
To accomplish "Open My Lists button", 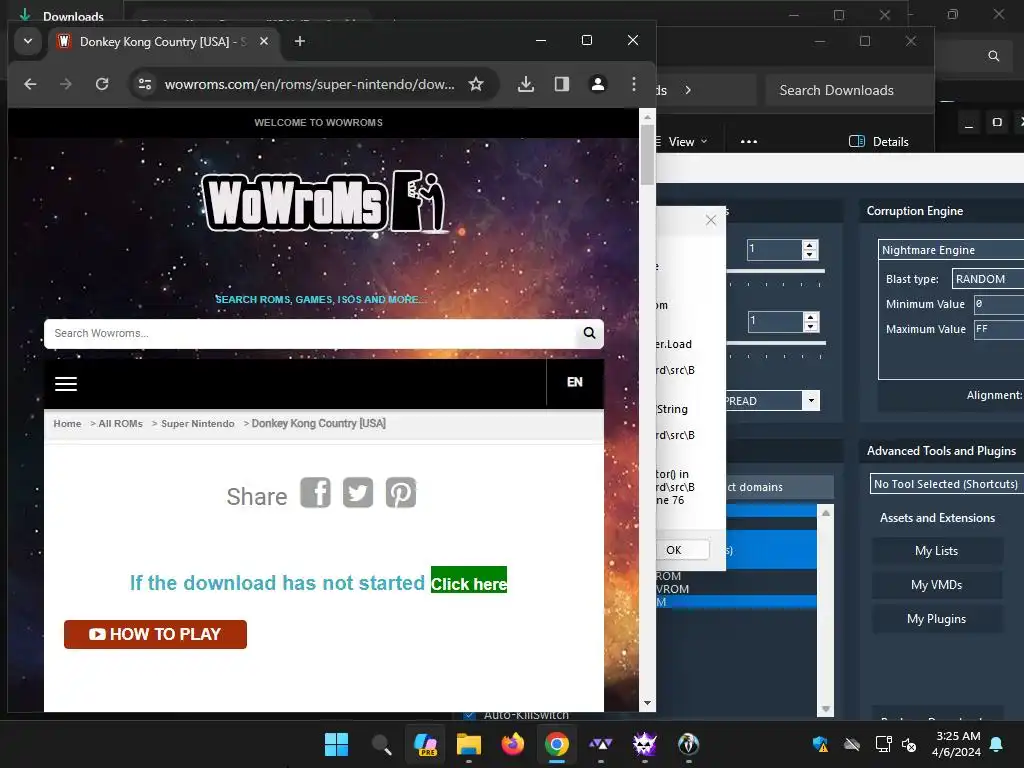I will point(936,551).
